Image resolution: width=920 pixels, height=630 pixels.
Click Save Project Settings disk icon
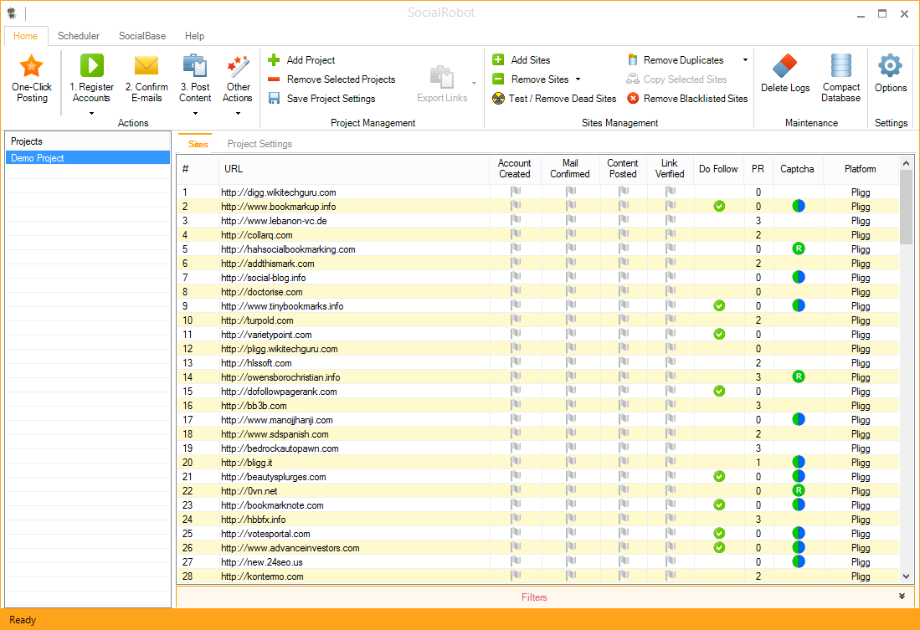click(x=274, y=99)
